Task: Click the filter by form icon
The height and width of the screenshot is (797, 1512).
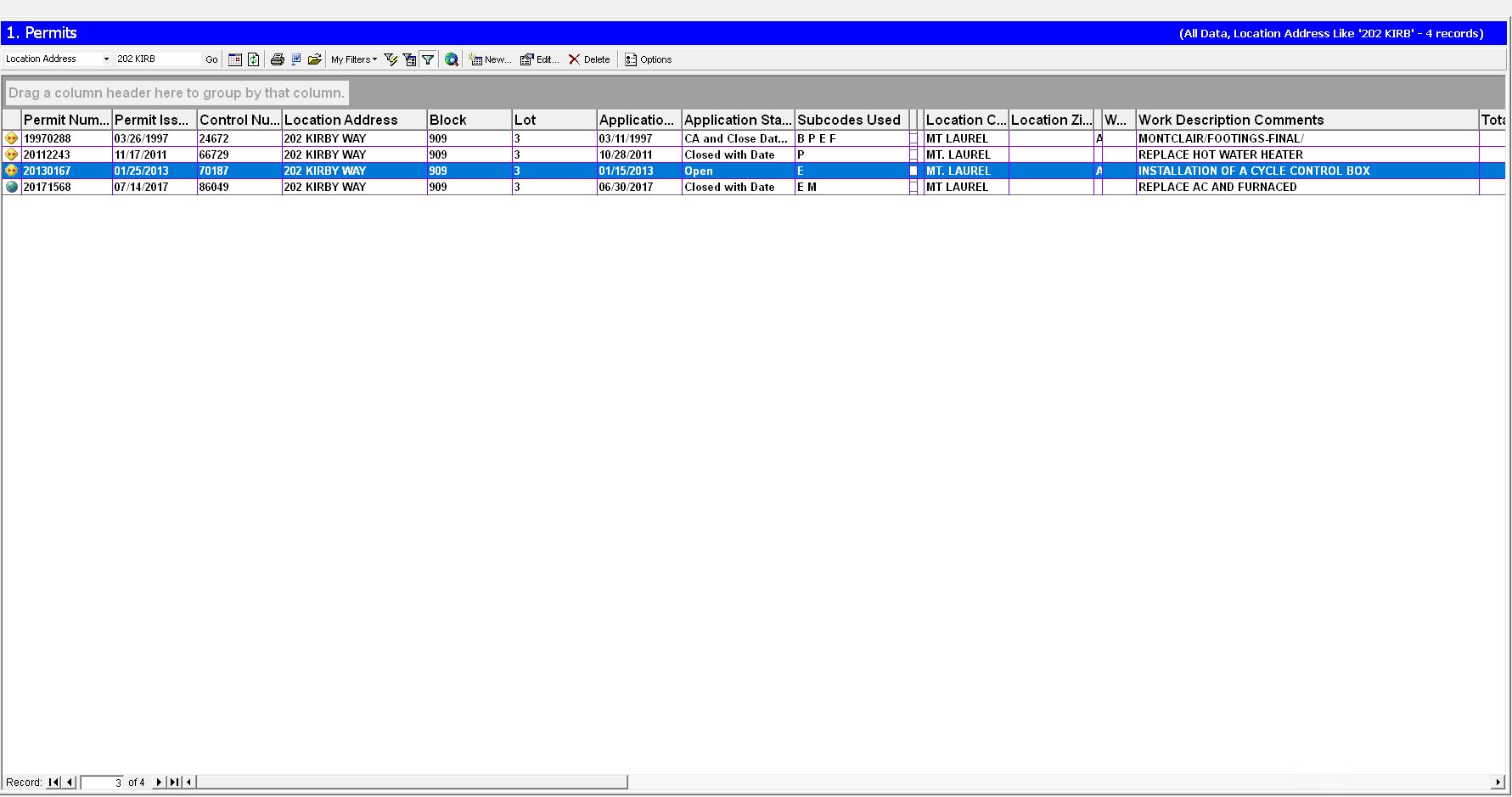Action: [x=409, y=59]
